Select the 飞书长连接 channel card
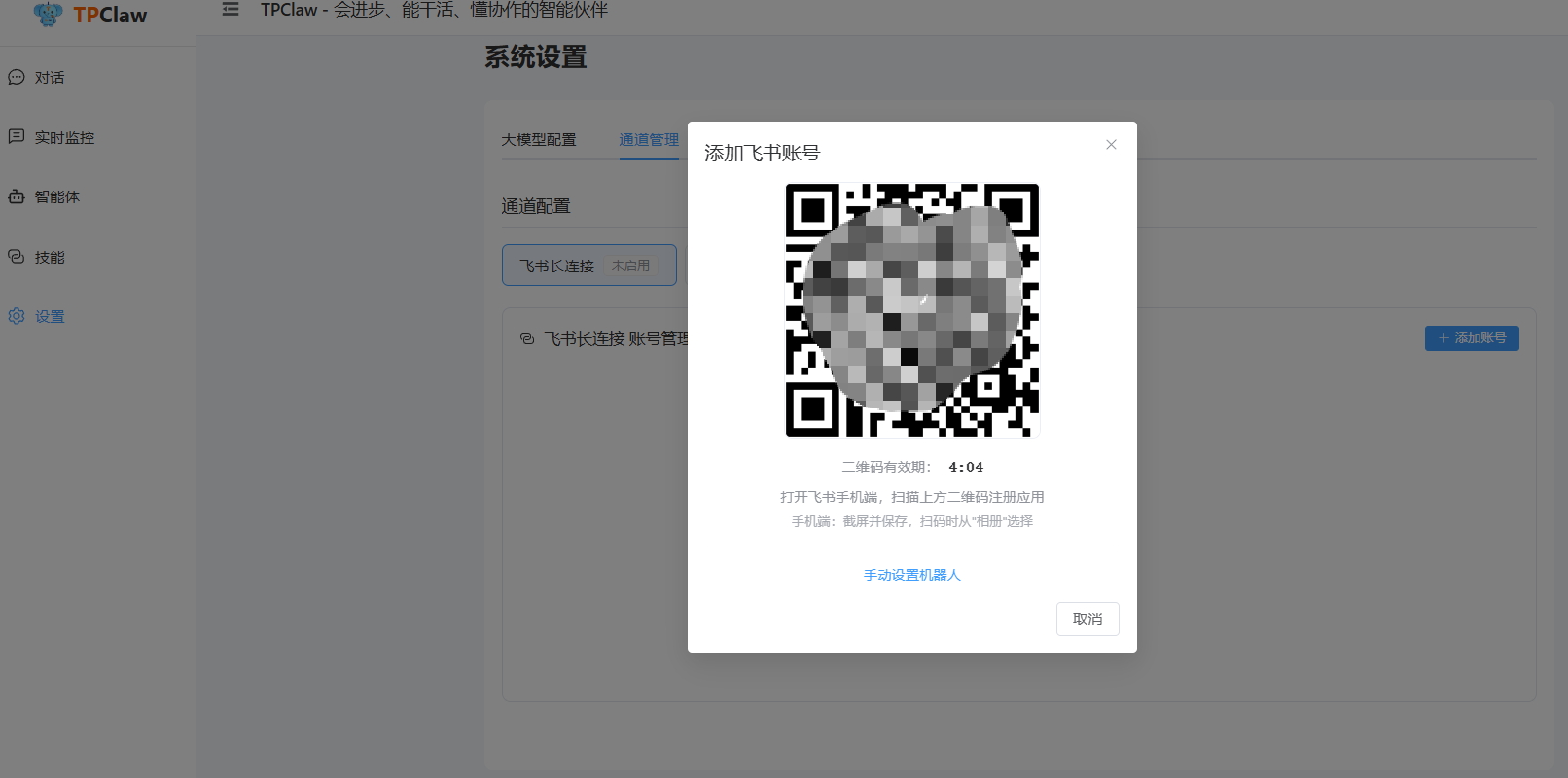 589,265
